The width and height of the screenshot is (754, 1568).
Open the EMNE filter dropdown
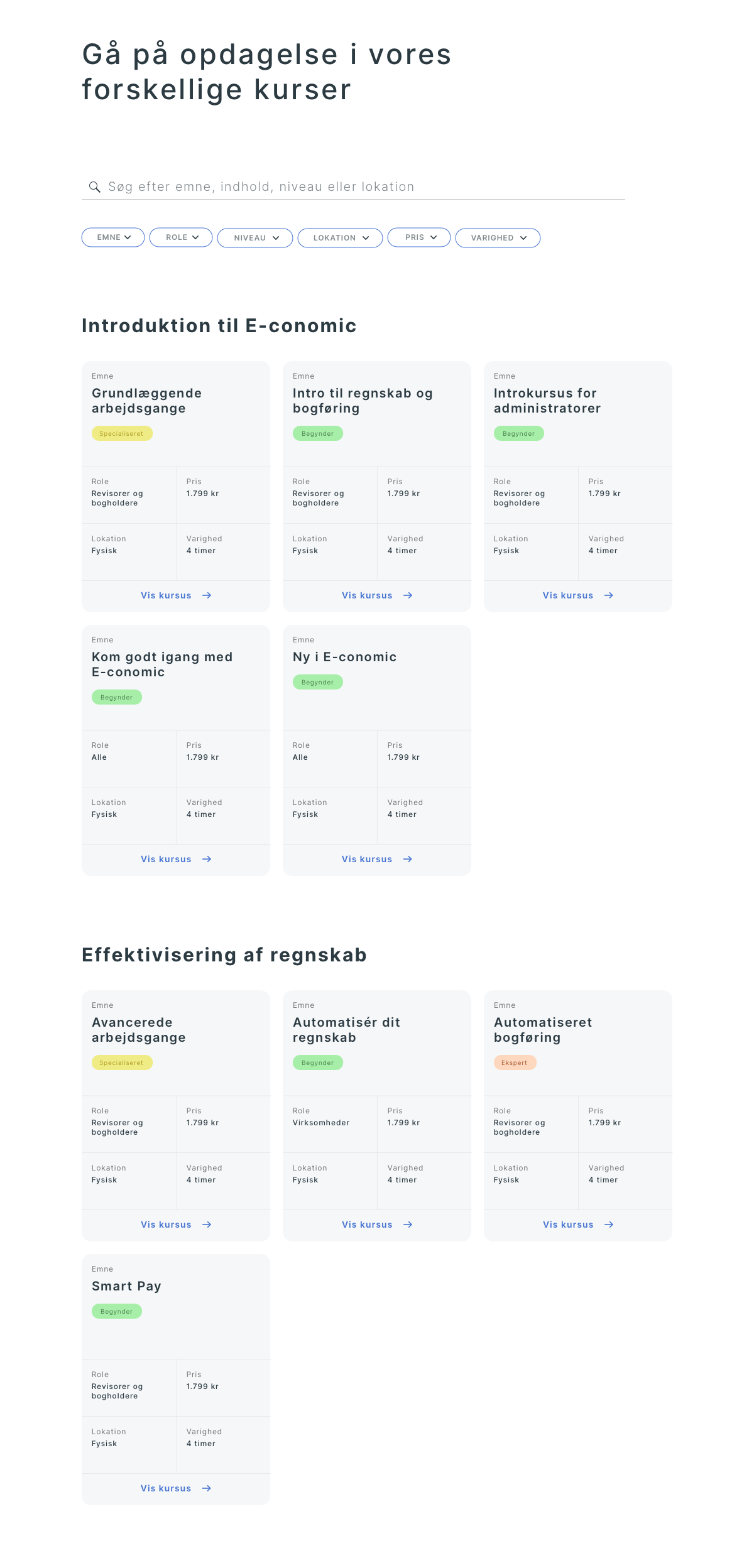113,237
